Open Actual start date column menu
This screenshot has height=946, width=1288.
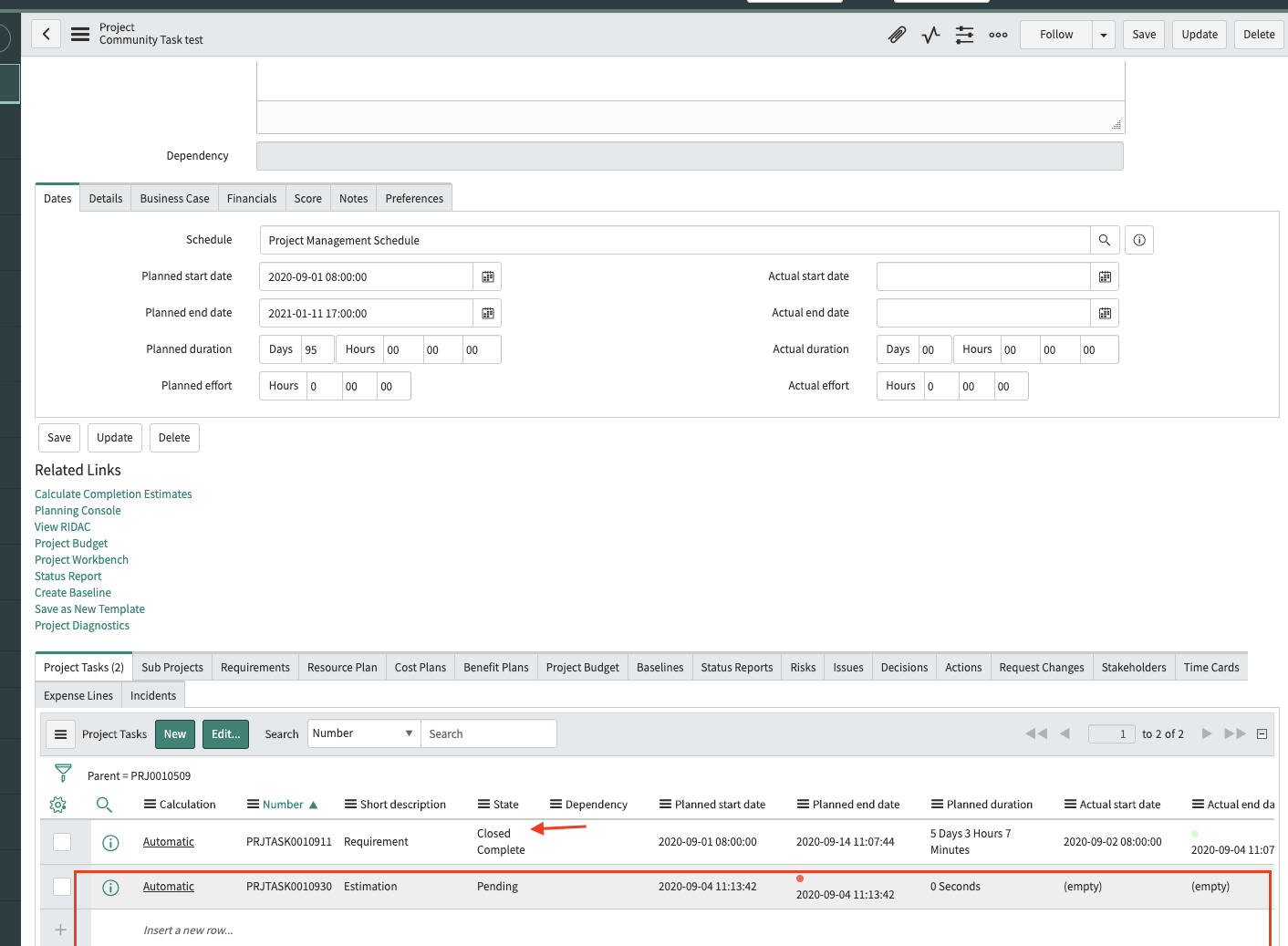pyautogui.click(x=1070, y=805)
